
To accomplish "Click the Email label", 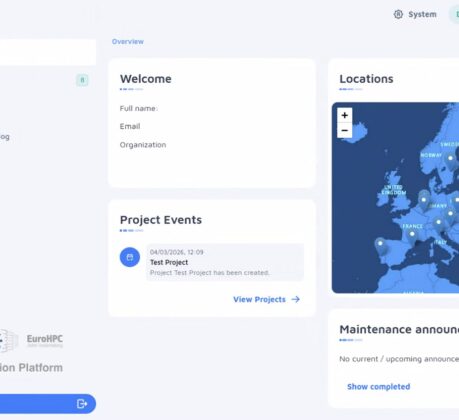I will (x=130, y=126).
